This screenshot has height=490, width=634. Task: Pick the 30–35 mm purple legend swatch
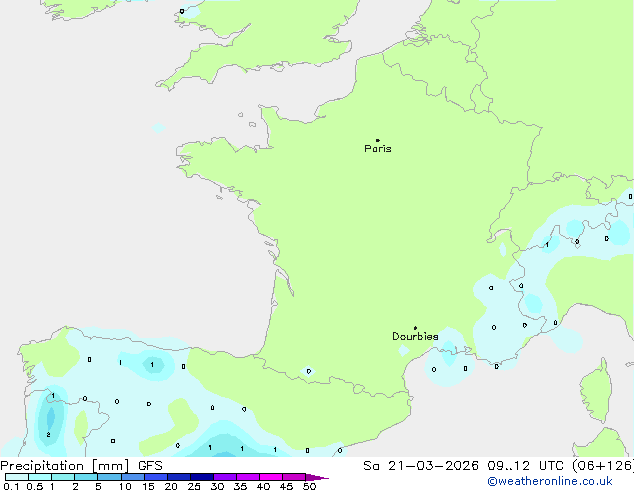pos(225,477)
